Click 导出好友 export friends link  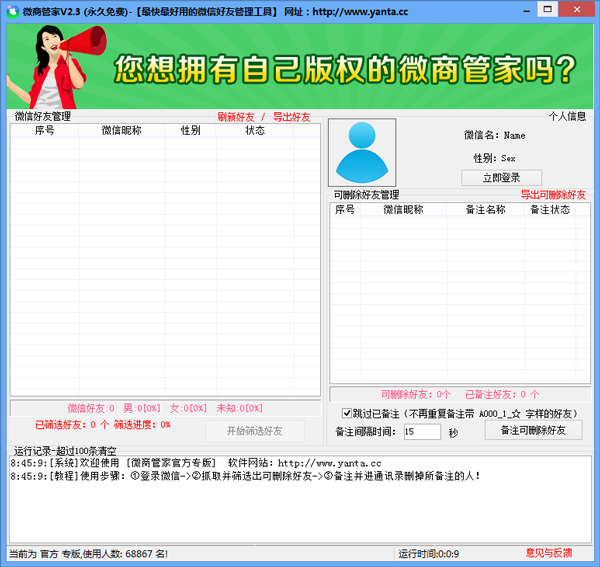pos(292,117)
